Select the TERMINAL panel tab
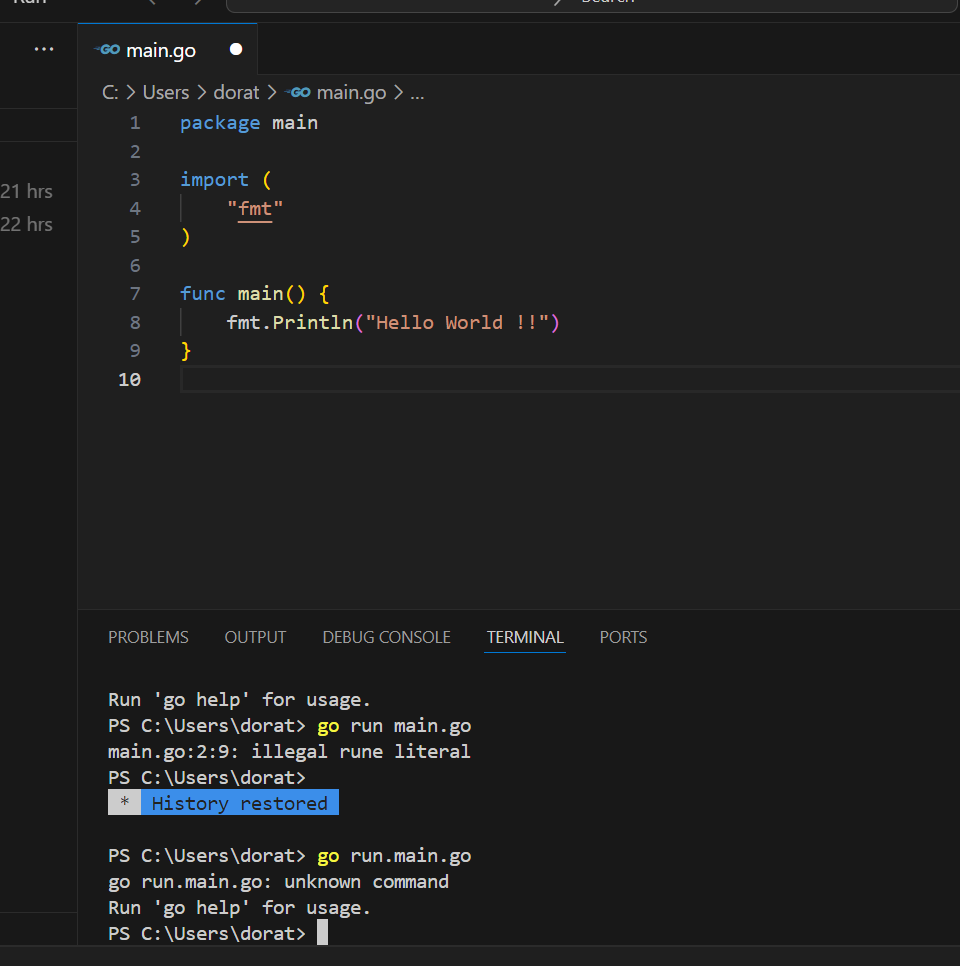This screenshot has height=966, width=960. pos(525,637)
